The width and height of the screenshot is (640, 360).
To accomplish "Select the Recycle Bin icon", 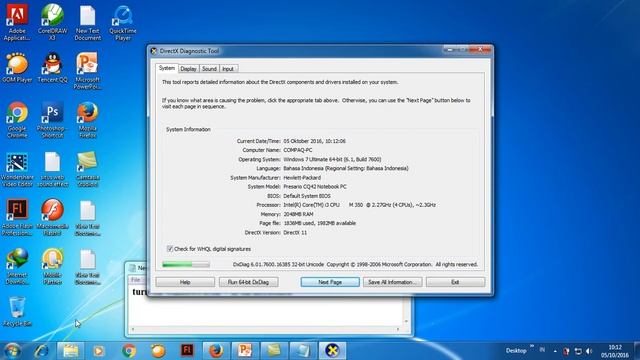I will pyautogui.click(x=17, y=312).
